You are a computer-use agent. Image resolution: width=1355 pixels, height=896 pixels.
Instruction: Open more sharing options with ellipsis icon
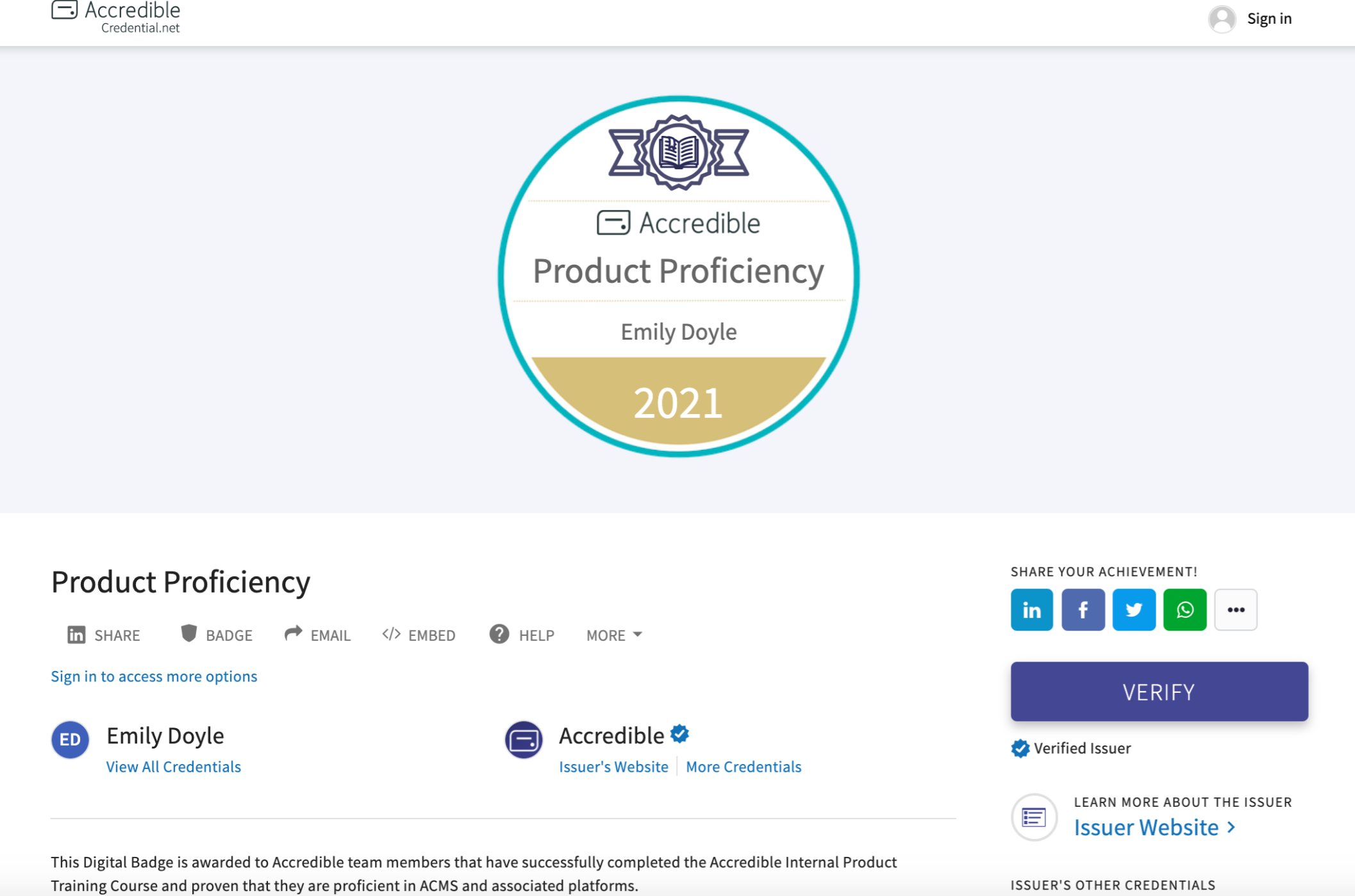(1235, 610)
